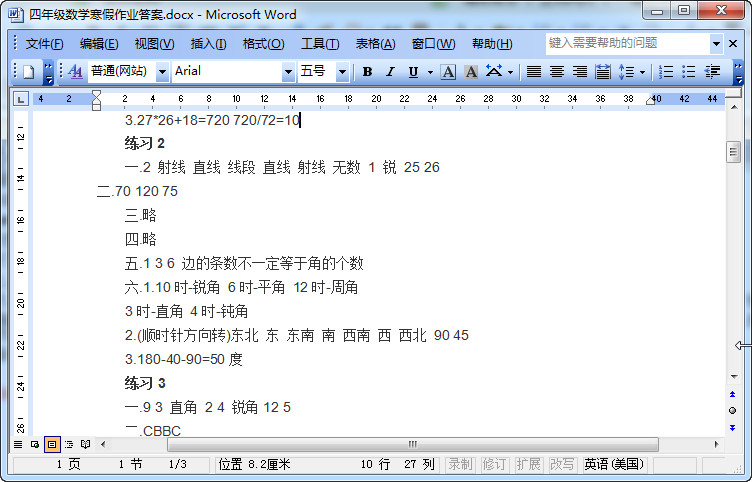Align text right
Viewport: 752px width, 482px height.
(580, 72)
